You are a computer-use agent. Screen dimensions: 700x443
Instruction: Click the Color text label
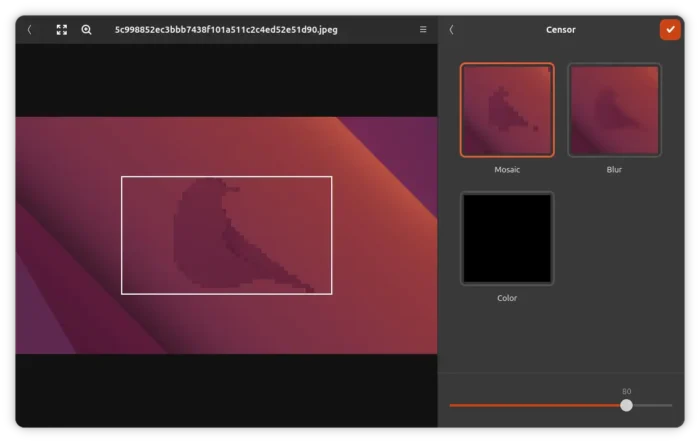tap(507, 298)
